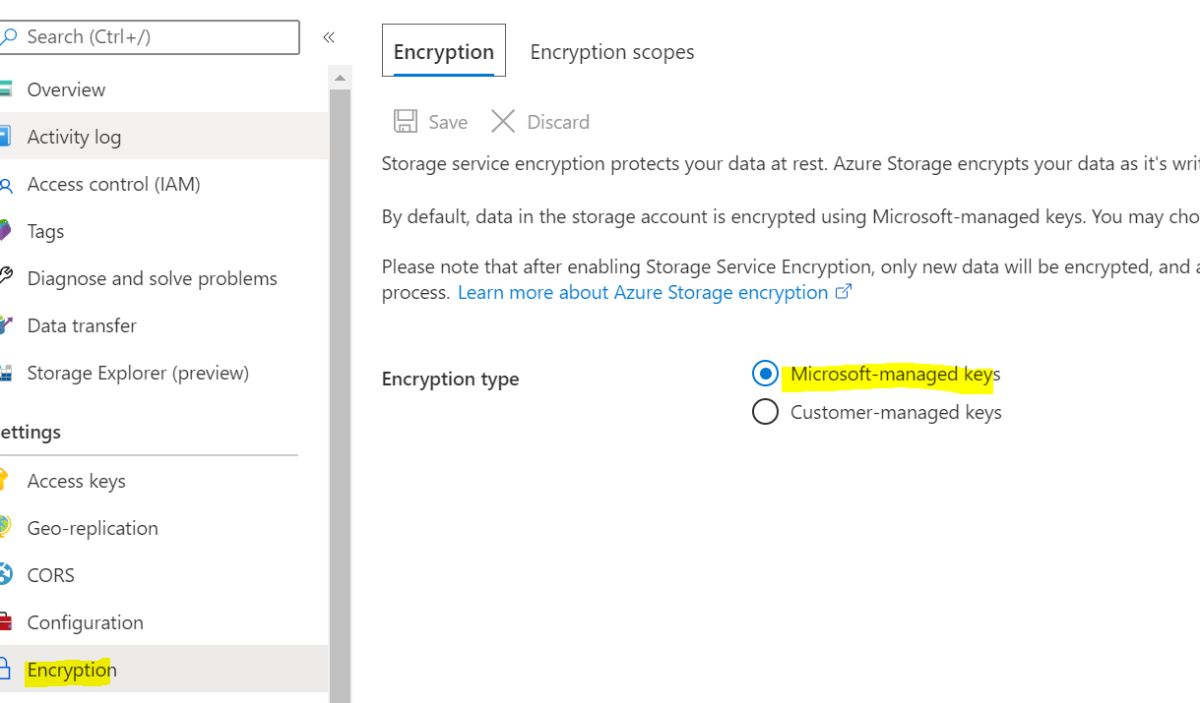
Task: Open Access control (IAM) icon
Action: pos(6,185)
